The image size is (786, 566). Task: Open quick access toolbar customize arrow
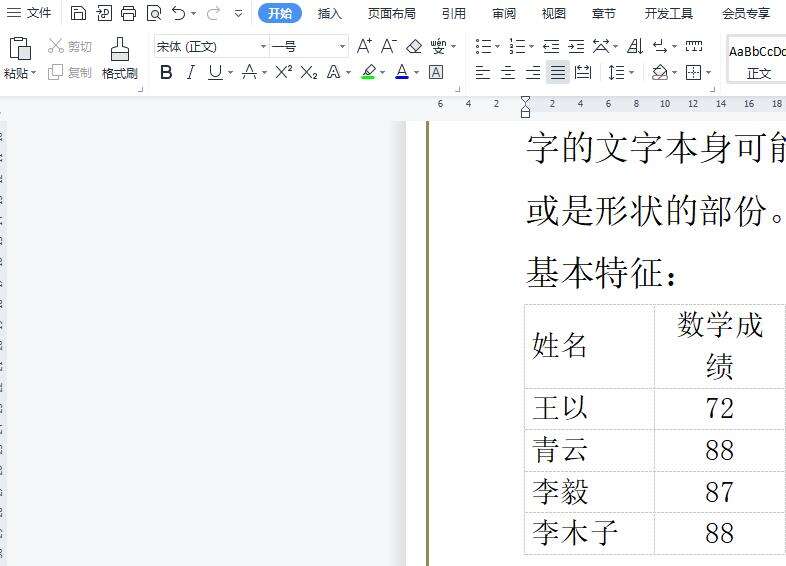[239, 14]
